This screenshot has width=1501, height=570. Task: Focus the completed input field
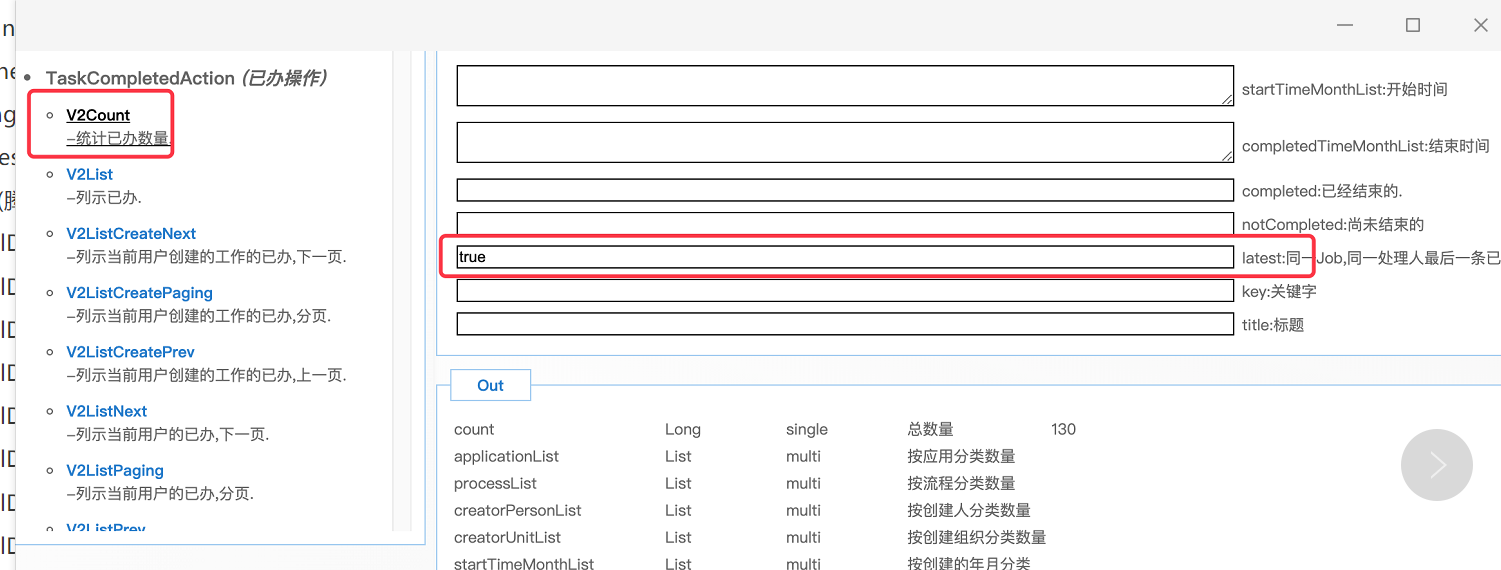pos(845,190)
